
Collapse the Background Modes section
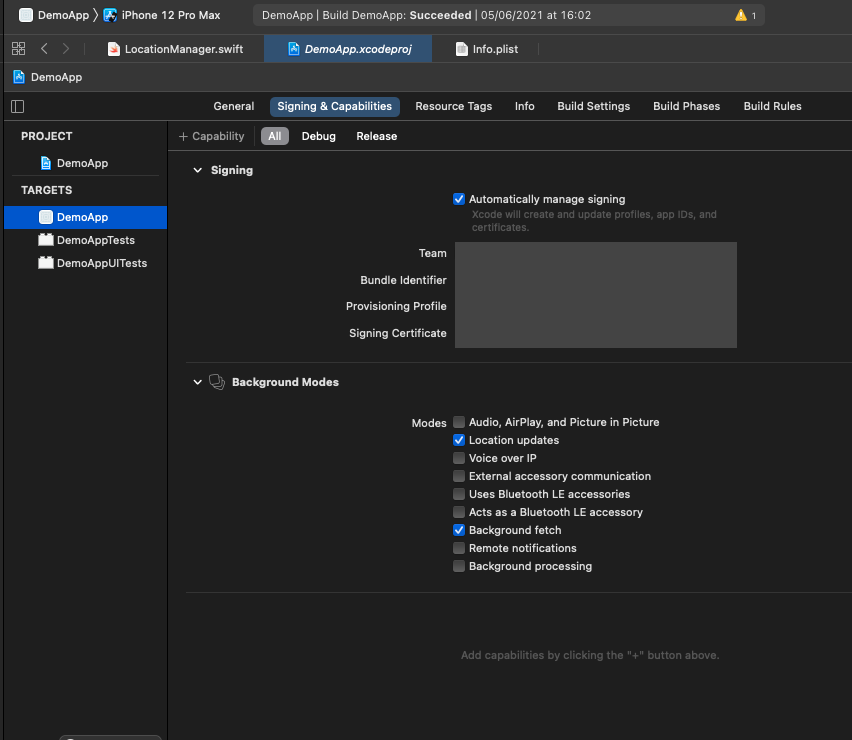197,382
